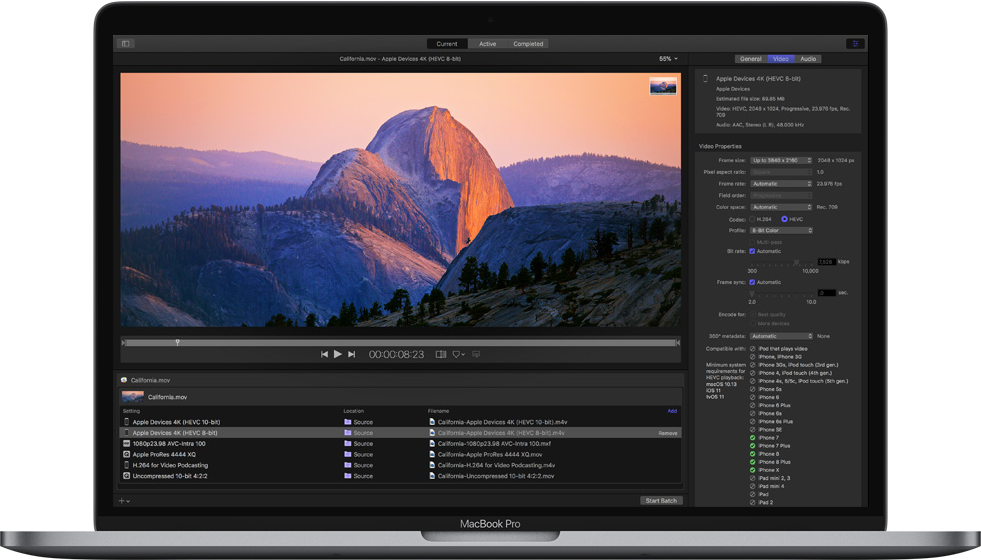Click the plus icon to add a file
Screen dimensions: 981x560
[122, 500]
